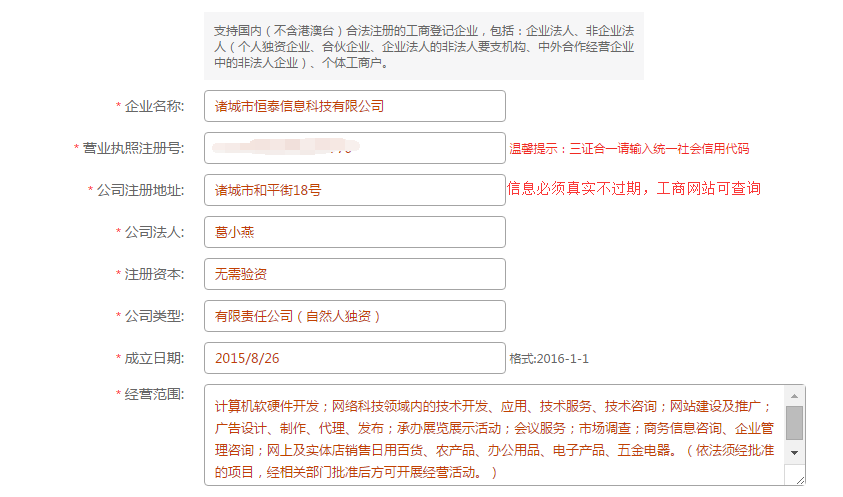Click the red 温馨提示 三证合一 hint text
Screen dimensions: 843x497
click(629, 149)
